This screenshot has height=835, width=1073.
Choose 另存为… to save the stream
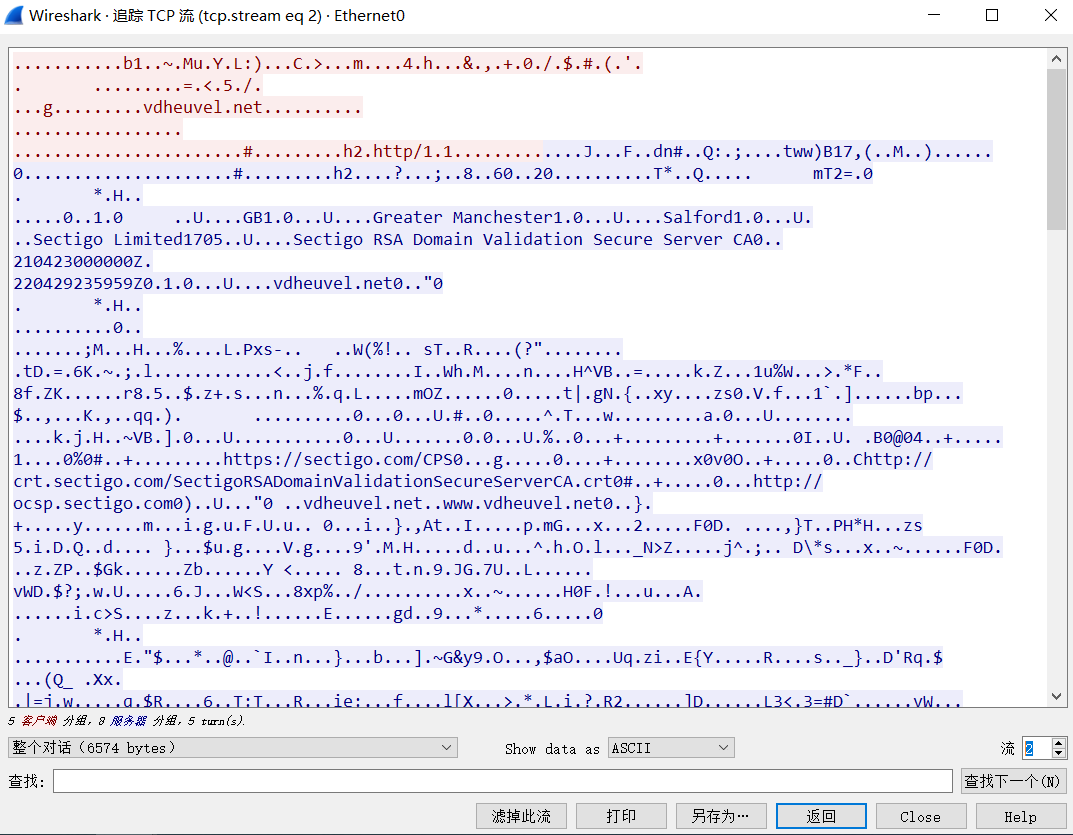[x=721, y=816]
